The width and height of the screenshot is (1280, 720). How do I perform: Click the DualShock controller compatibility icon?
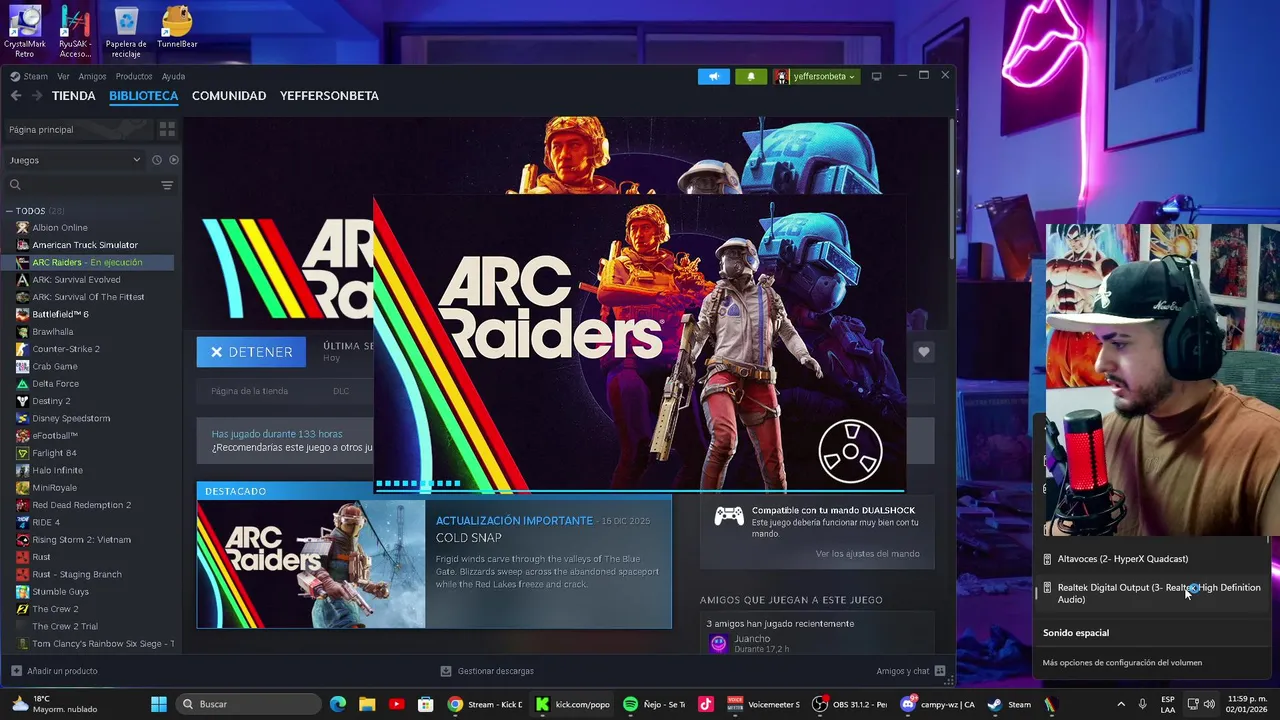729,516
